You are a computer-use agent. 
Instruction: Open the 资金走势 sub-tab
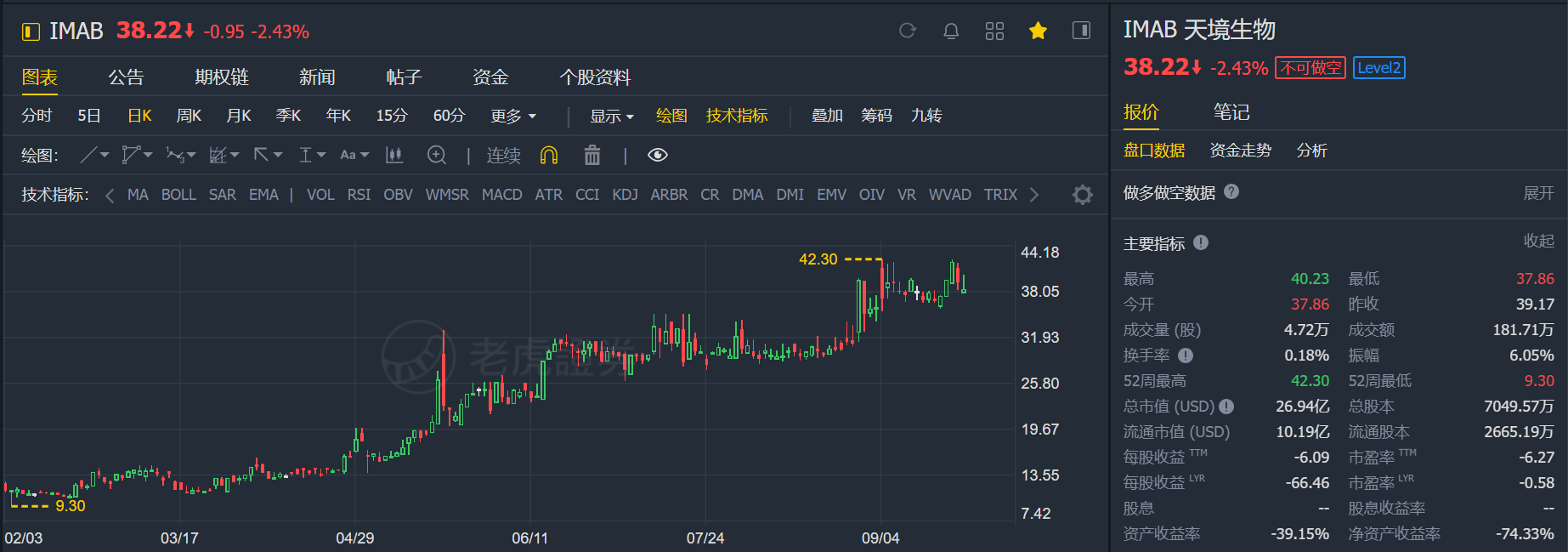(x=1241, y=151)
